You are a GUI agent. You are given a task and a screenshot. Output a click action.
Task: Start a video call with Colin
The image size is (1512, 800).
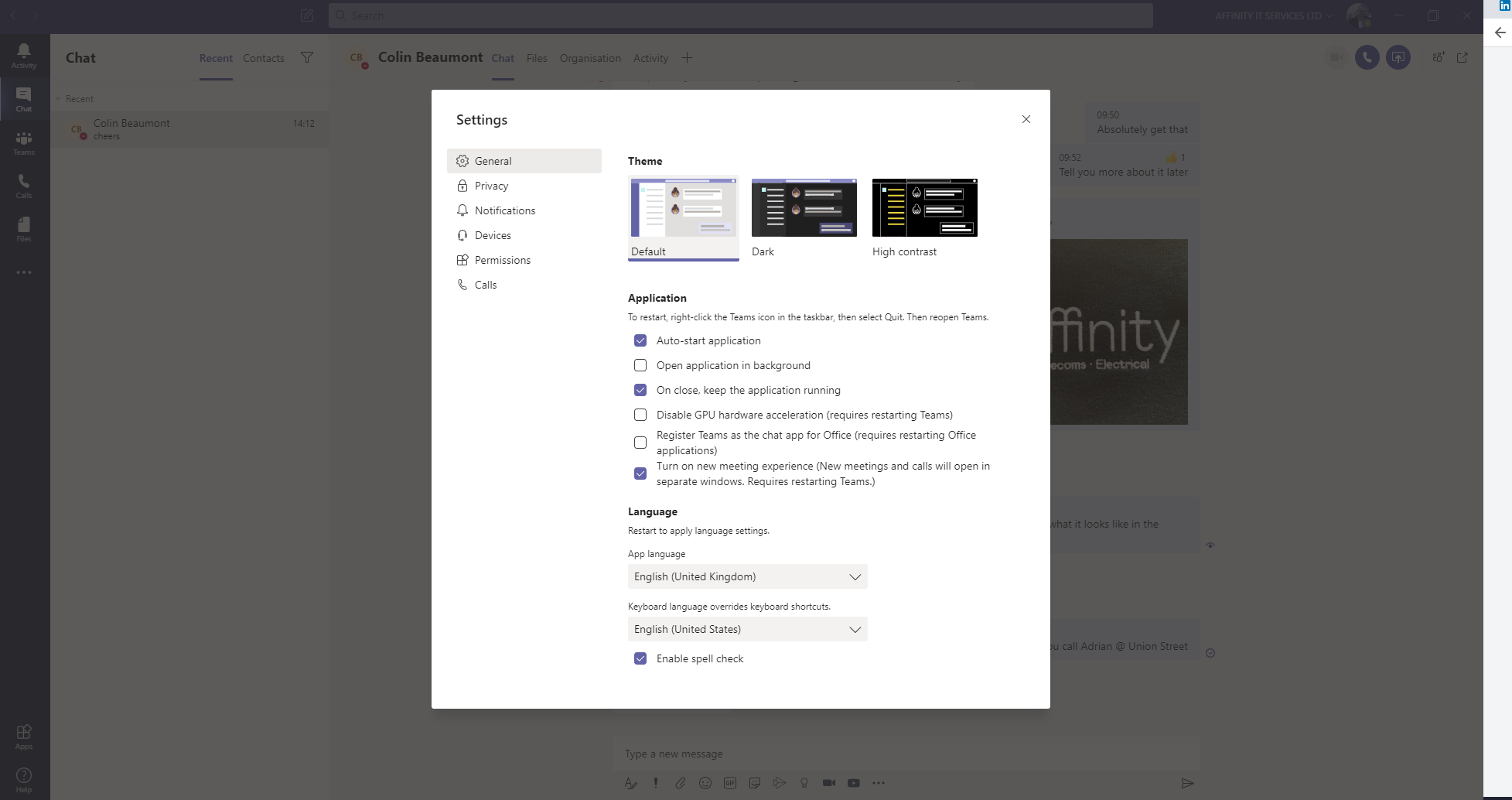1336,57
